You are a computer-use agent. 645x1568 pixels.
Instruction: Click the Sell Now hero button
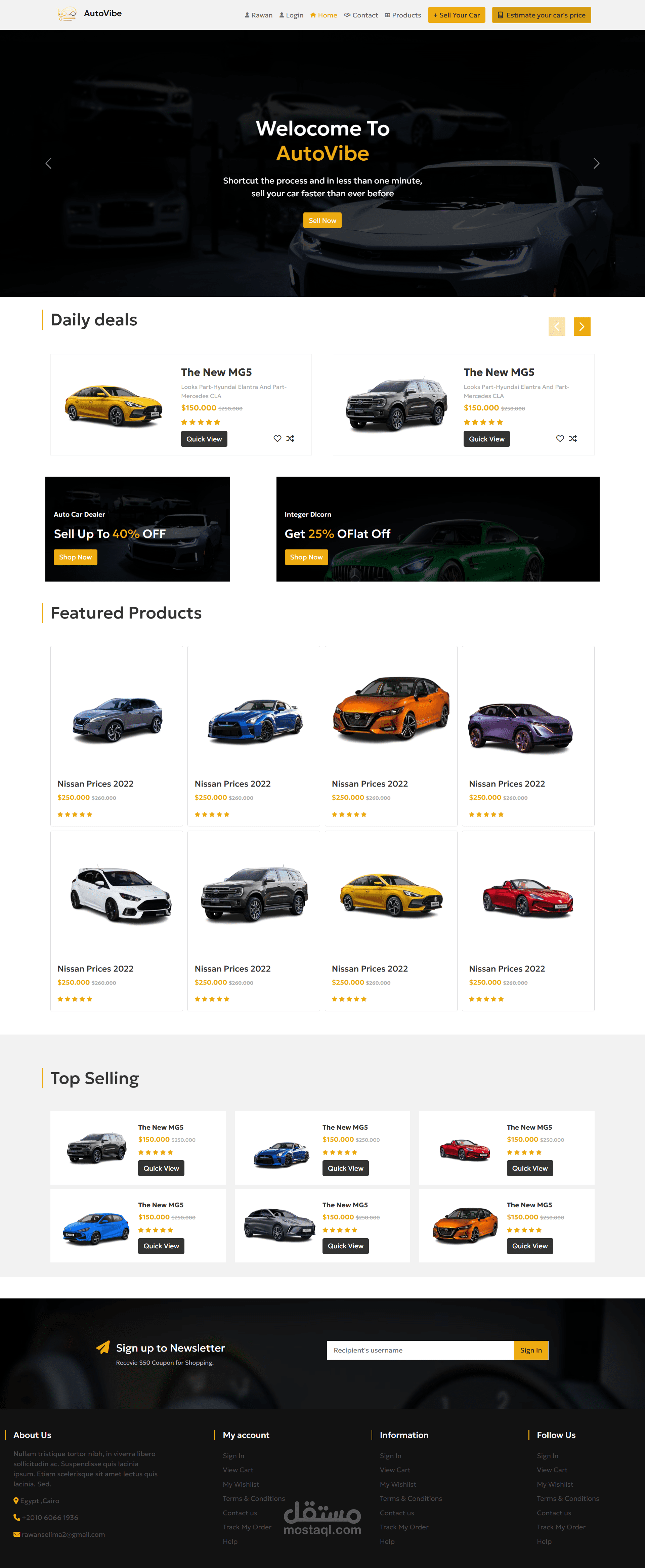click(x=322, y=220)
